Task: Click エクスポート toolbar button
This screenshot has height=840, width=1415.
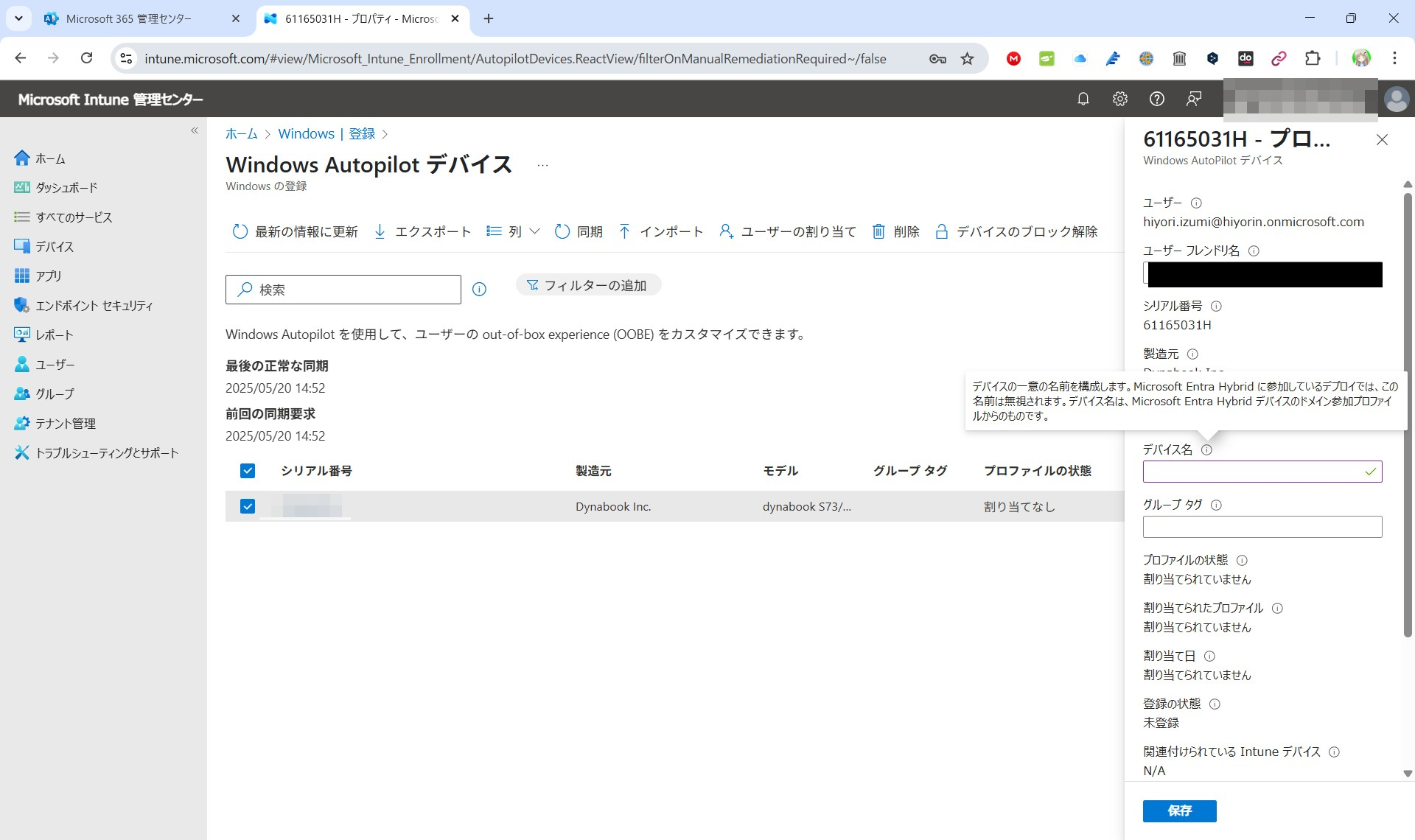Action: pyautogui.click(x=422, y=231)
